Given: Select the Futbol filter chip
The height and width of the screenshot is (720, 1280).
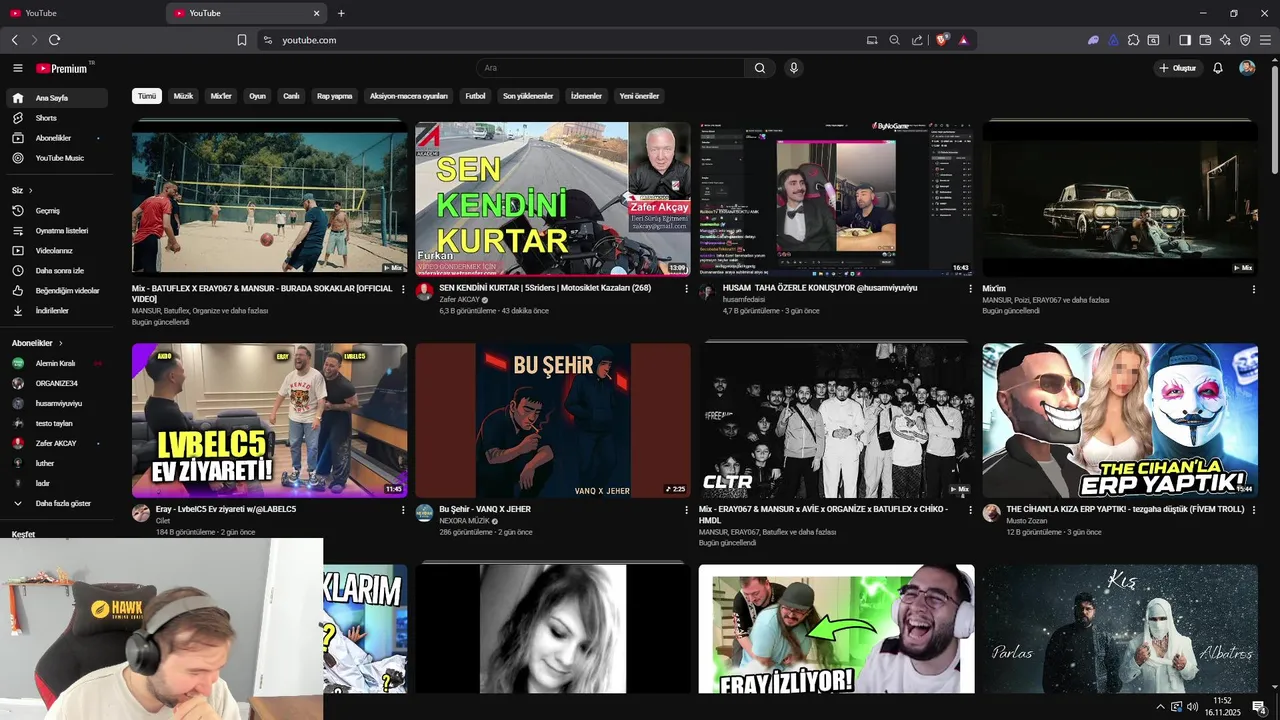Looking at the screenshot, I should coord(475,96).
